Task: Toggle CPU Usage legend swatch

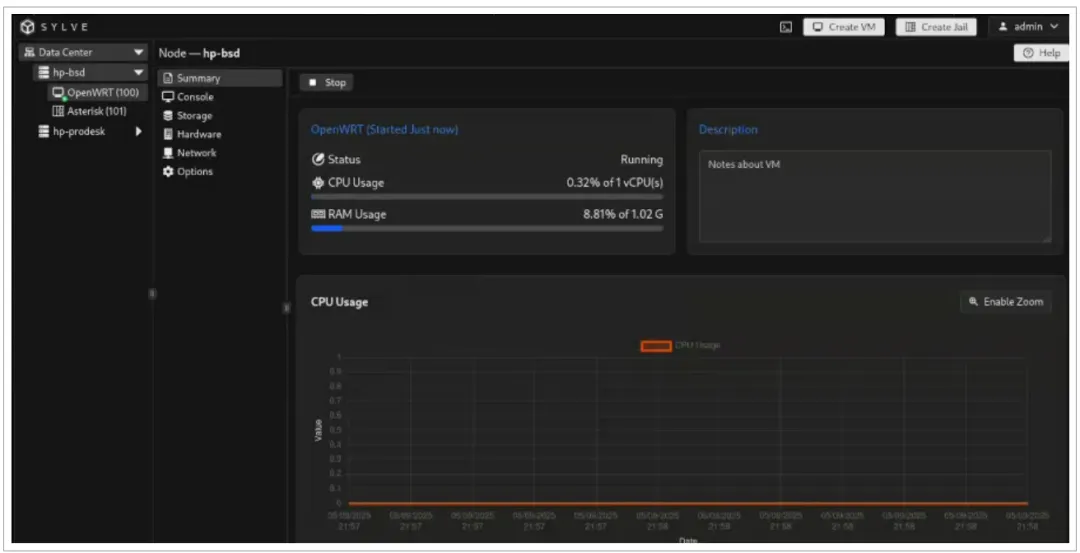Action: point(656,346)
